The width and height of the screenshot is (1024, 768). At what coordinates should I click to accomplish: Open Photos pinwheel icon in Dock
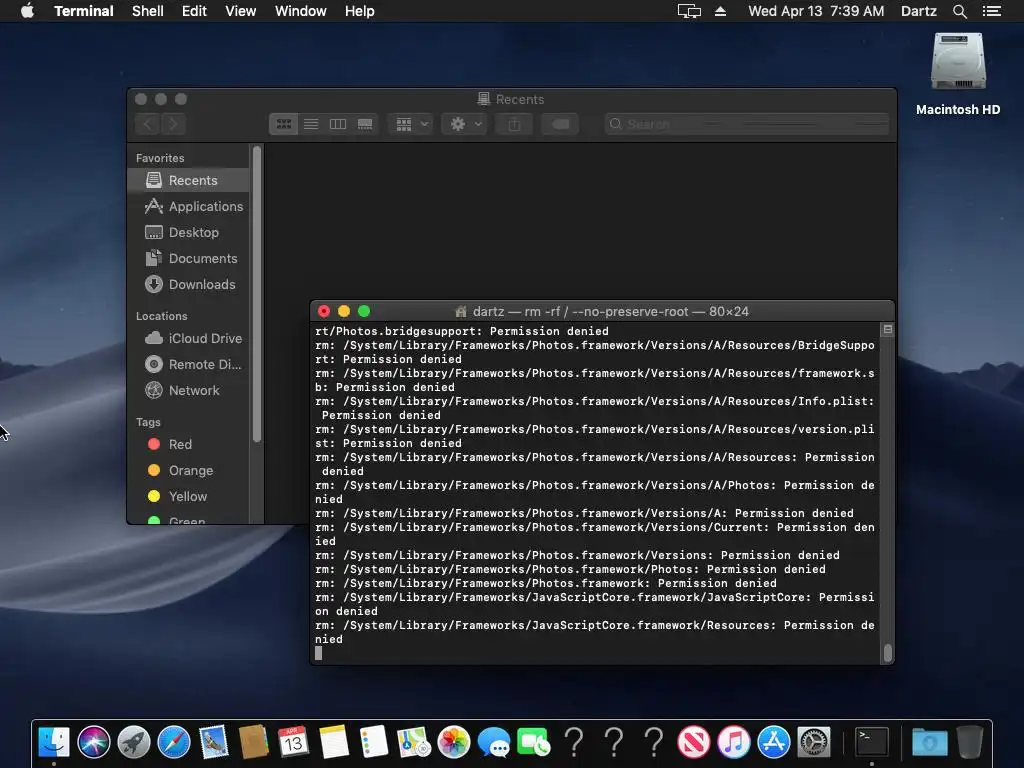[x=453, y=742]
